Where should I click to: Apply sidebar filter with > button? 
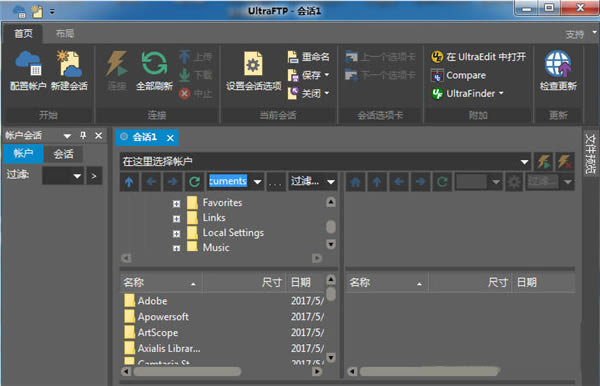tap(94, 176)
